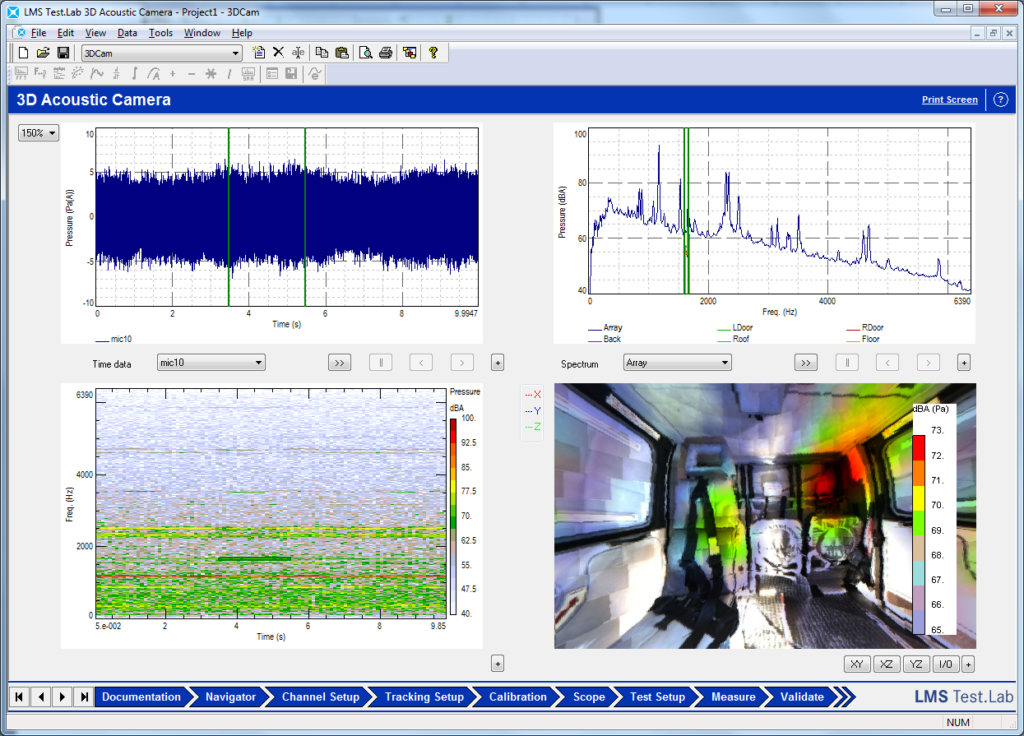The height and width of the screenshot is (736, 1024).
Task: Save the current project
Action: pos(63,52)
